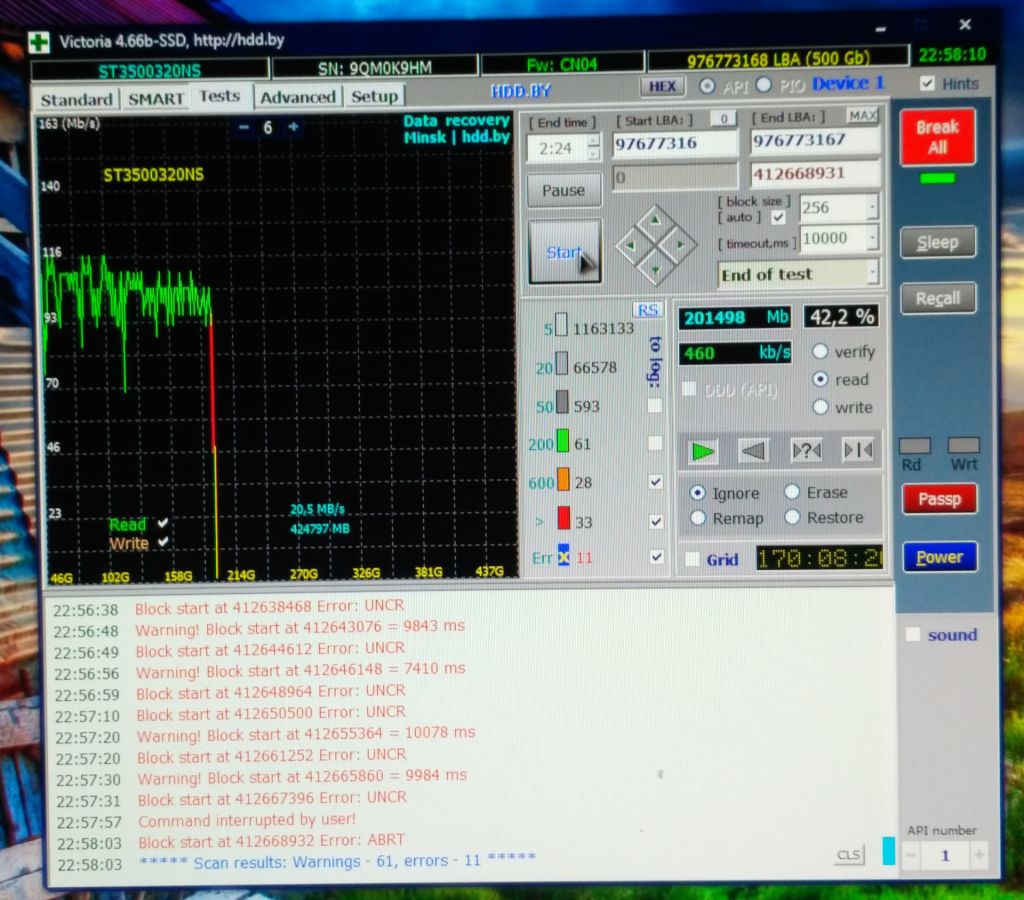Select the butterfly scan mode icon
This screenshot has width=1024, height=900.
pyautogui.click(x=858, y=450)
